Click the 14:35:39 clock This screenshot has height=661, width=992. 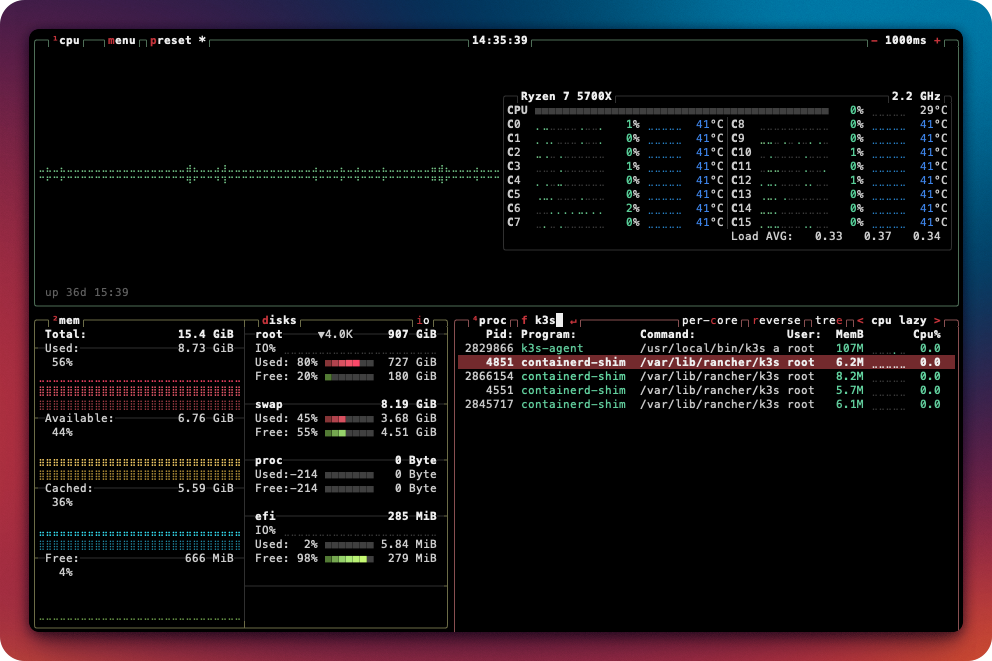(x=499, y=40)
